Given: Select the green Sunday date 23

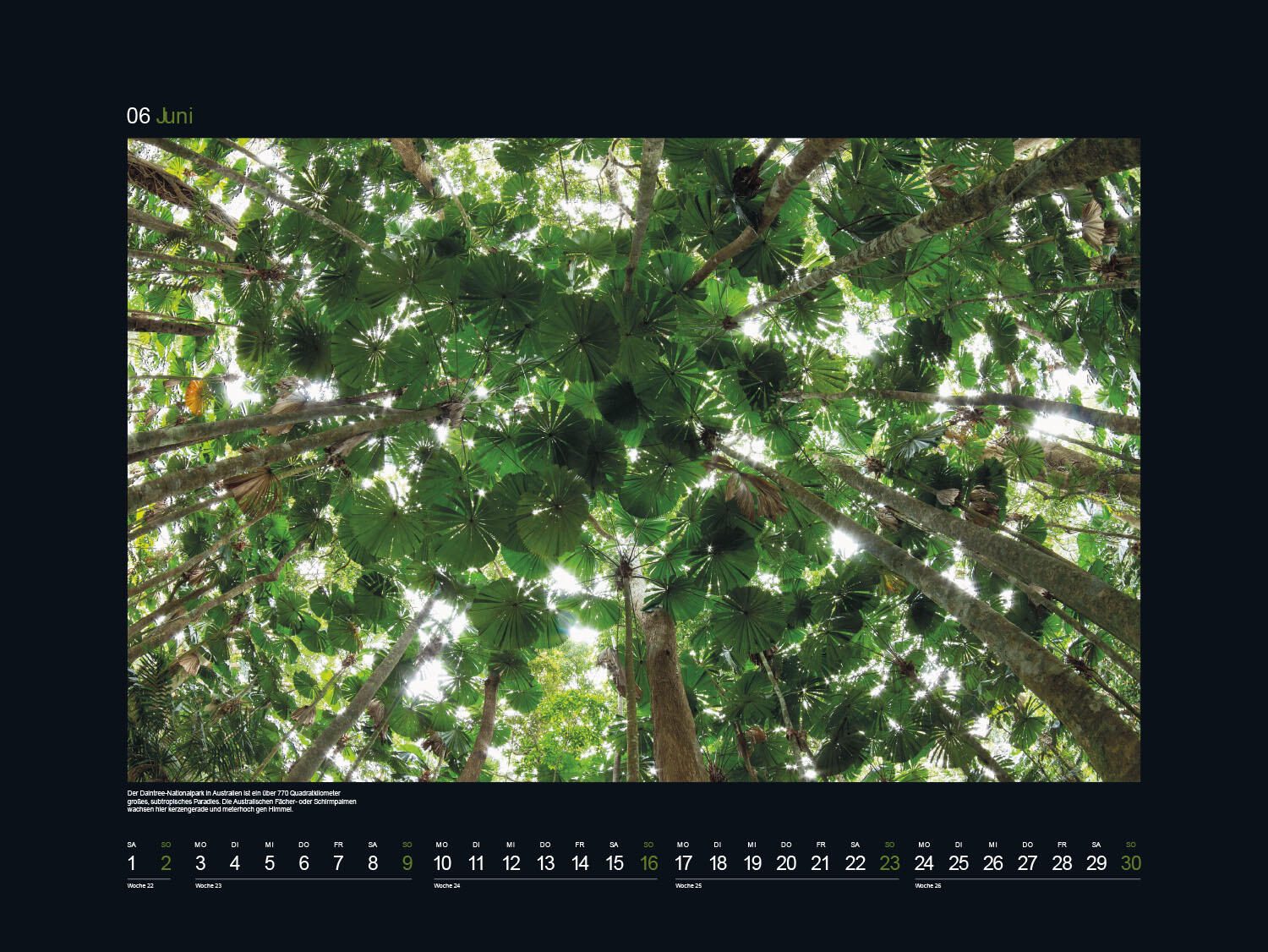Looking at the screenshot, I should point(889,863).
